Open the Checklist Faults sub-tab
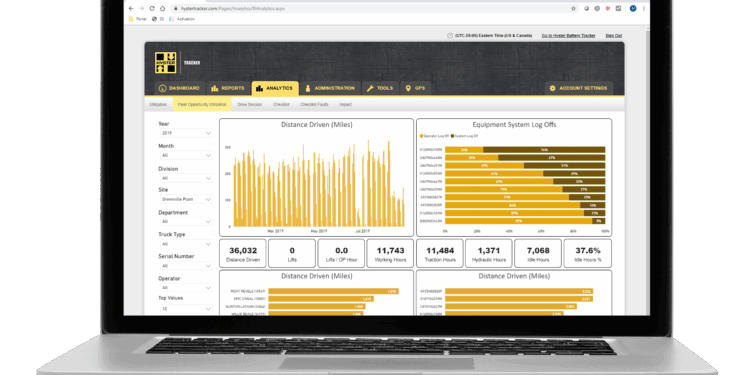This screenshot has width=750, height=375. tap(314, 104)
